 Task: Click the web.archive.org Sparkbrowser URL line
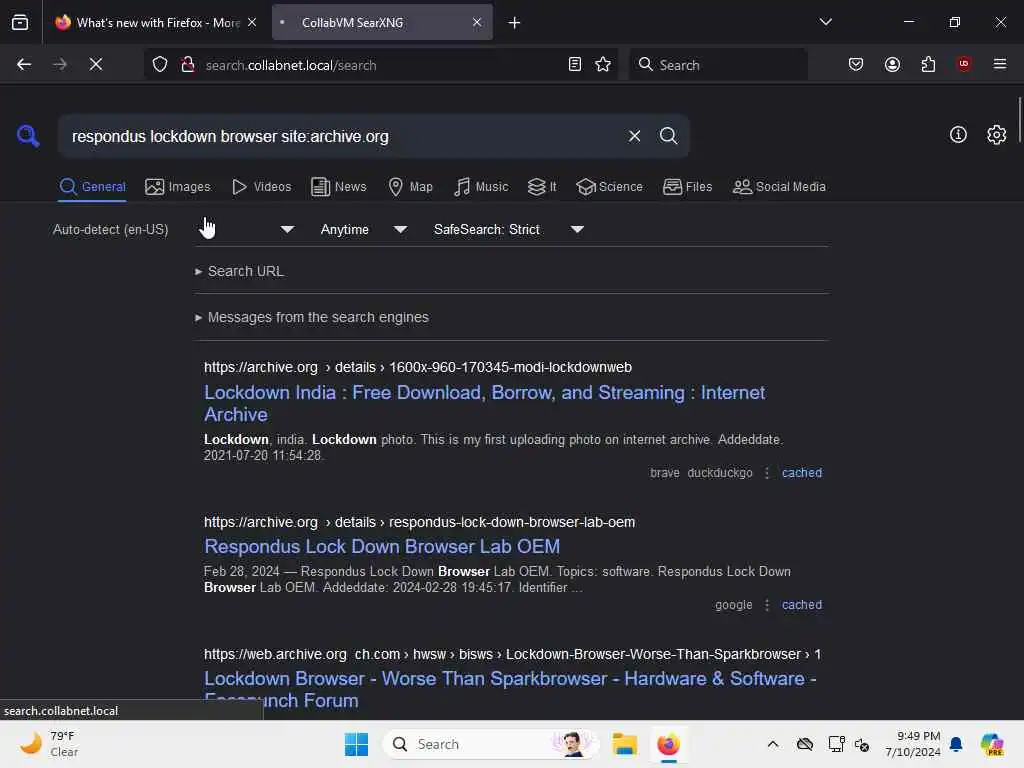513,654
